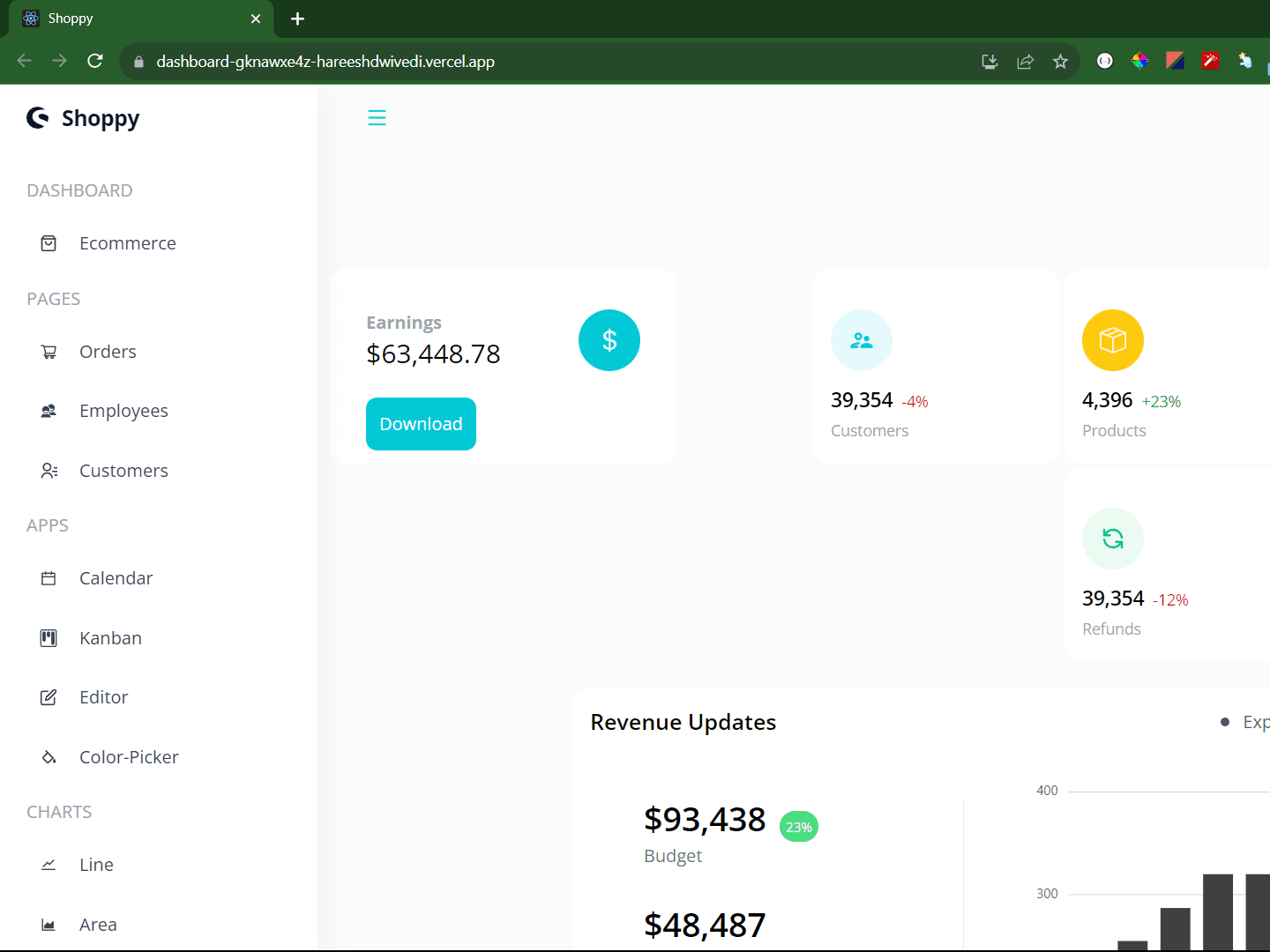Click the install app icon in address bar

[x=990, y=62]
